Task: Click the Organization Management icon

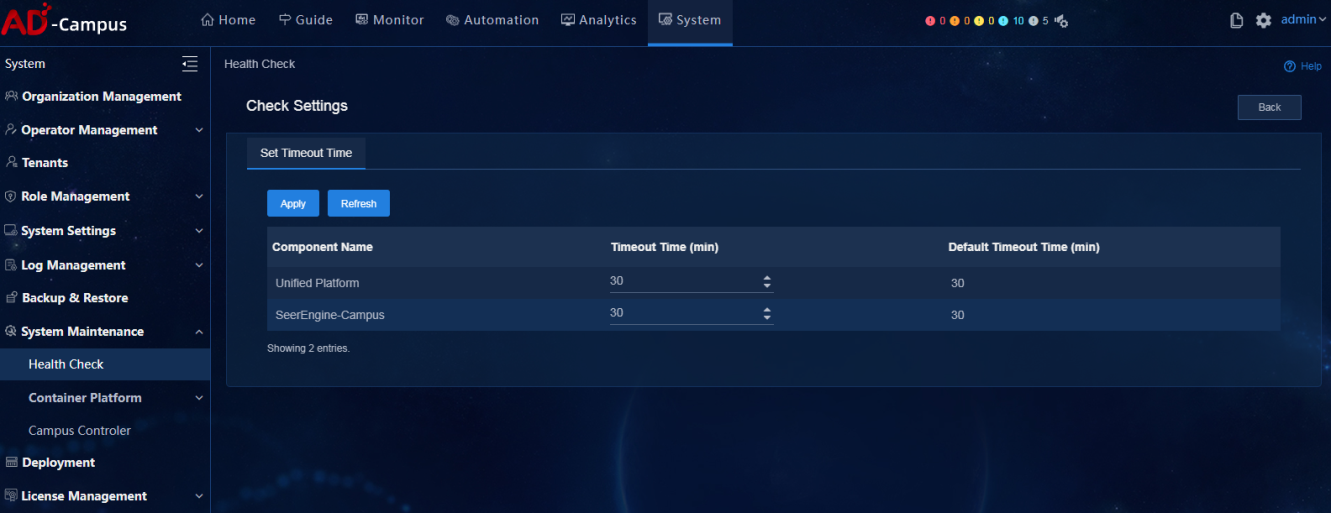Action: click(11, 96)
